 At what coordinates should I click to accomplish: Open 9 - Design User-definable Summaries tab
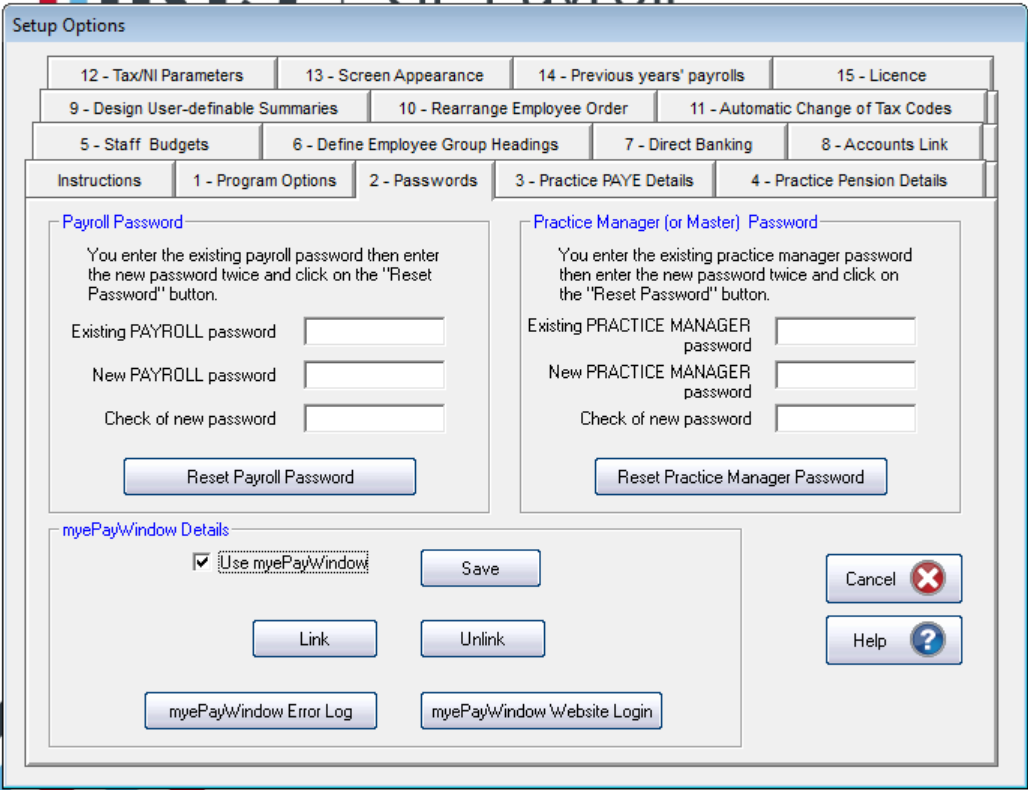click(x=204, y=108)
